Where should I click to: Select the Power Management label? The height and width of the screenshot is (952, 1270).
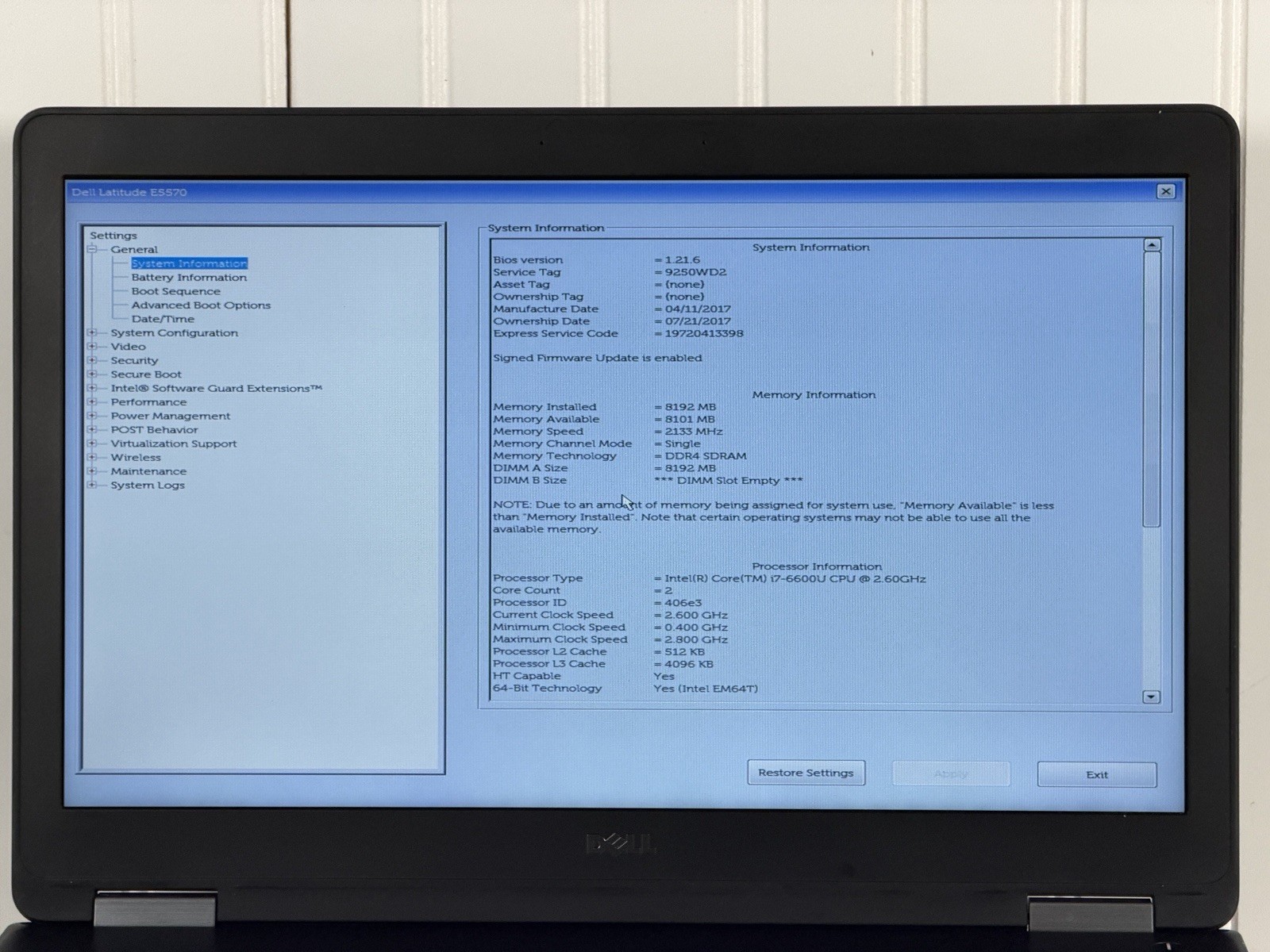pos(170,416)
